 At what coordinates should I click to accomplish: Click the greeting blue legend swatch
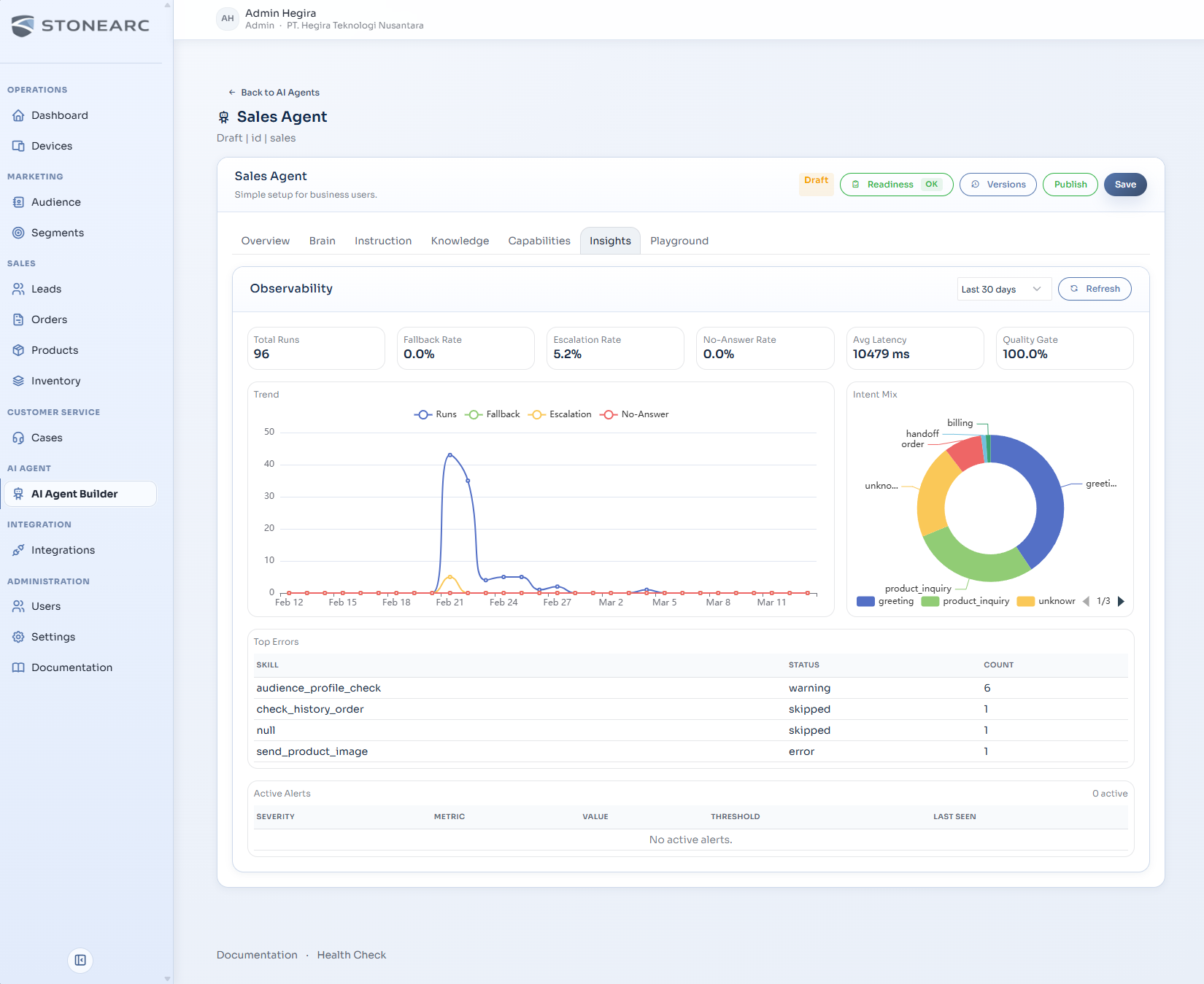point(865,601)
